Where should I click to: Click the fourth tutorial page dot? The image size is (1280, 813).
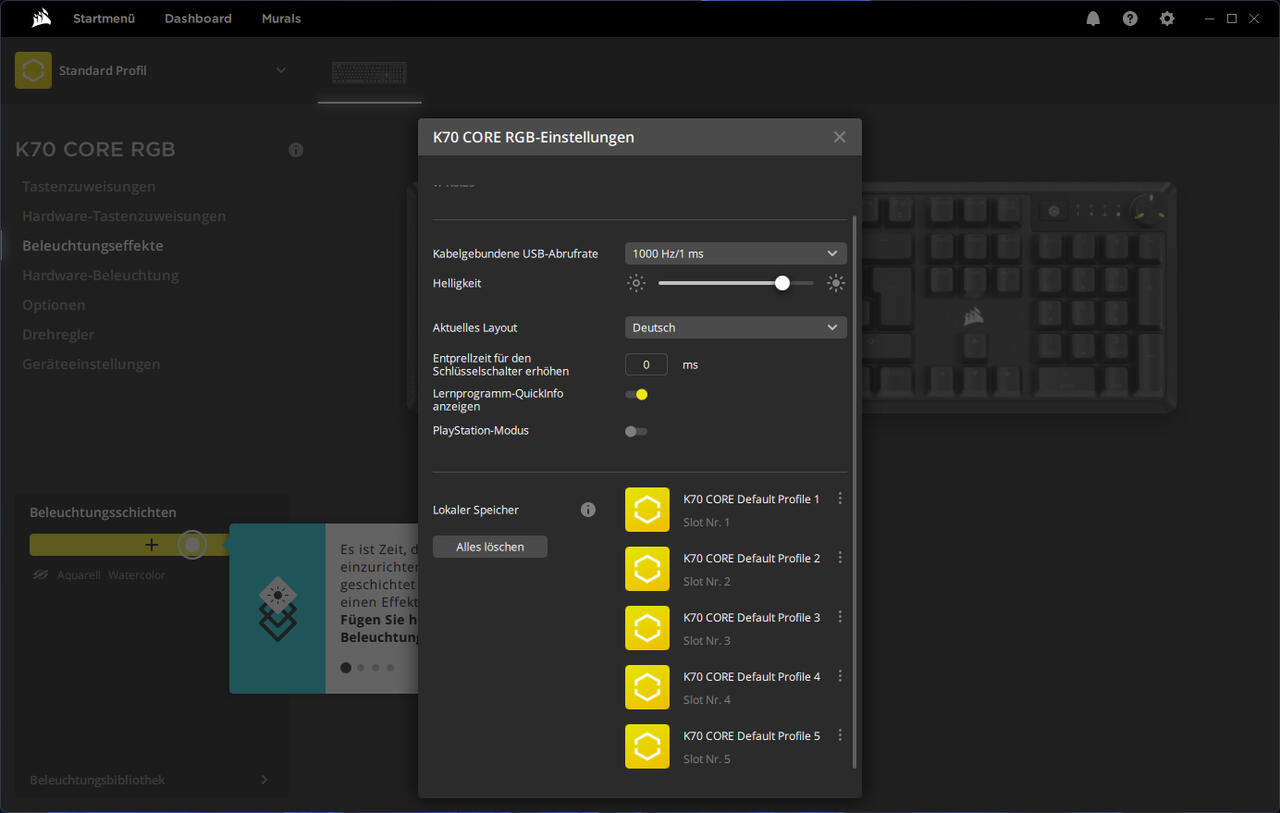pos(390,667)
